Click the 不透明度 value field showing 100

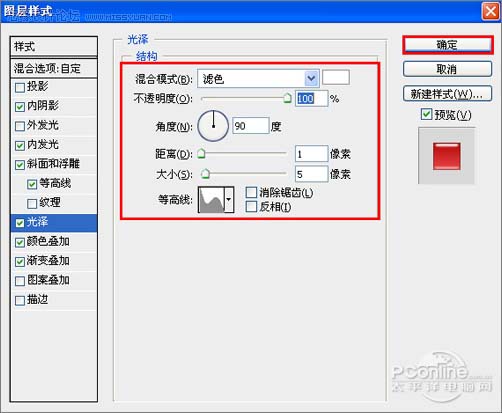[x=312, y=99]
